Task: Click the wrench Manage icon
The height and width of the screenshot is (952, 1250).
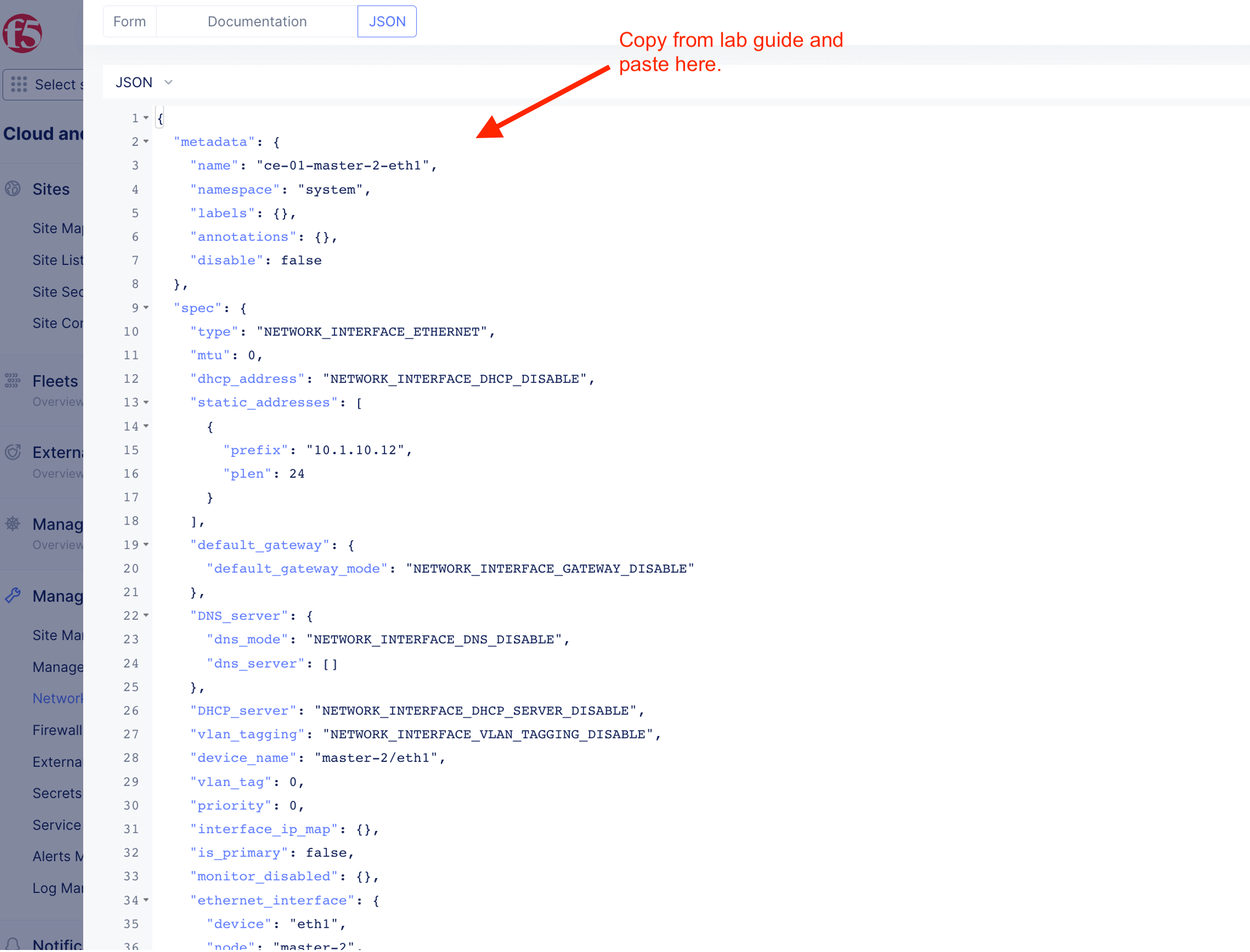Action: [13, 596]
